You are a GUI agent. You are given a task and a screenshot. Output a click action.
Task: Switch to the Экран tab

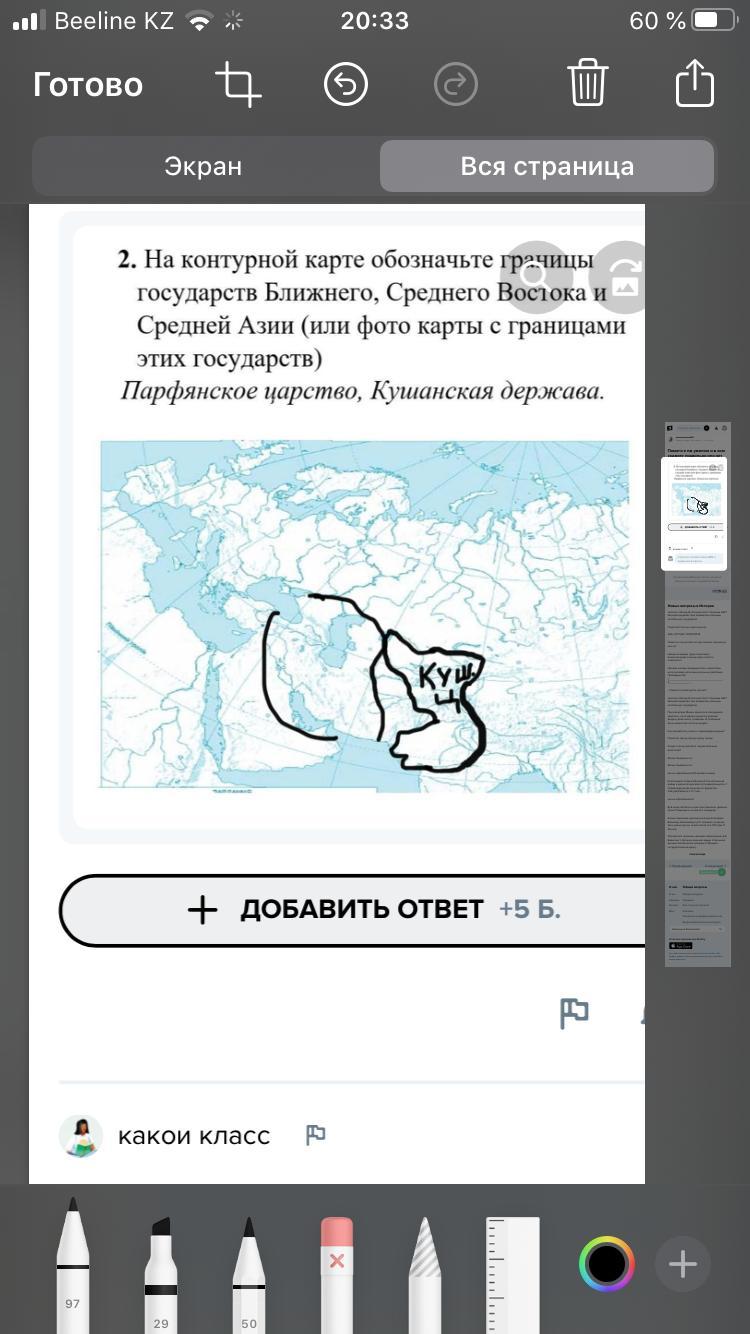[x=204, y=166]
